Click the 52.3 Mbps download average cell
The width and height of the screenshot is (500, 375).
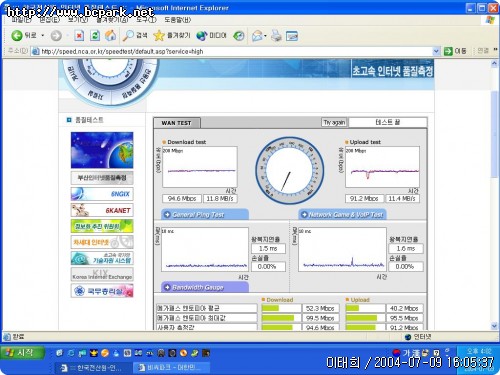(320, 308)
